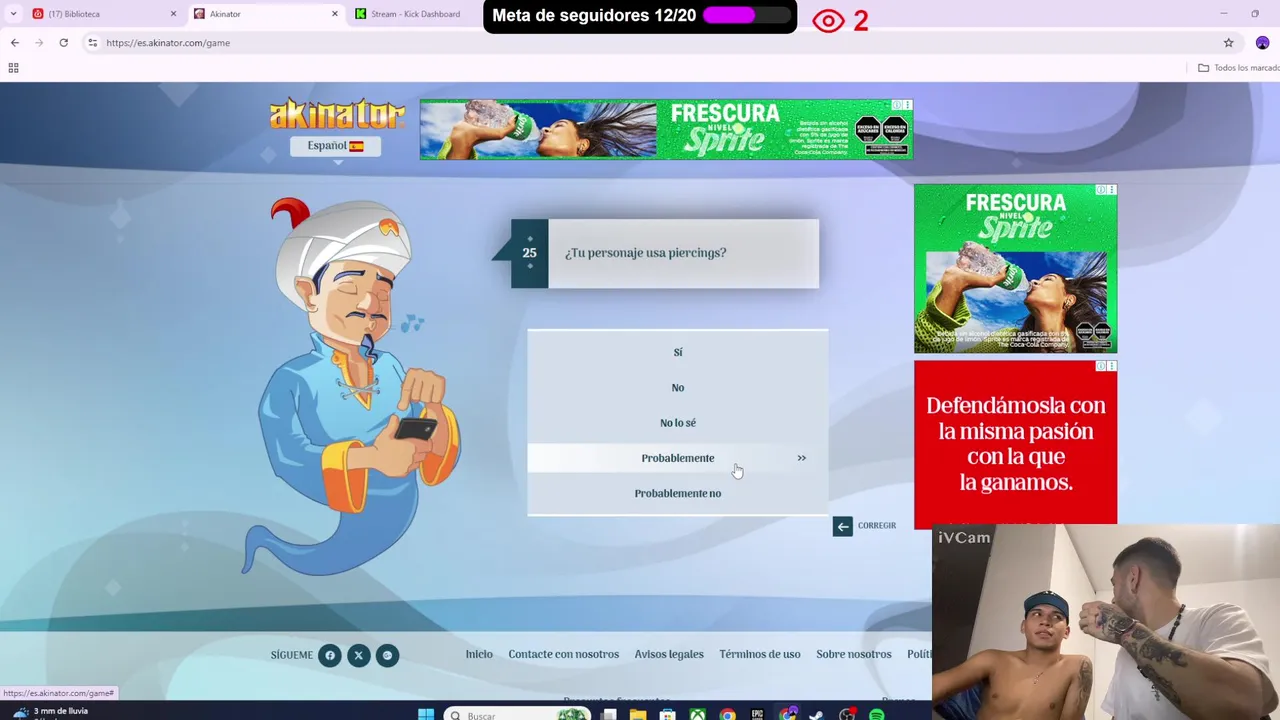Open the weather widget showing lluvia
The height and width of the screenshot is (720, 1280).
pos(50,713)
